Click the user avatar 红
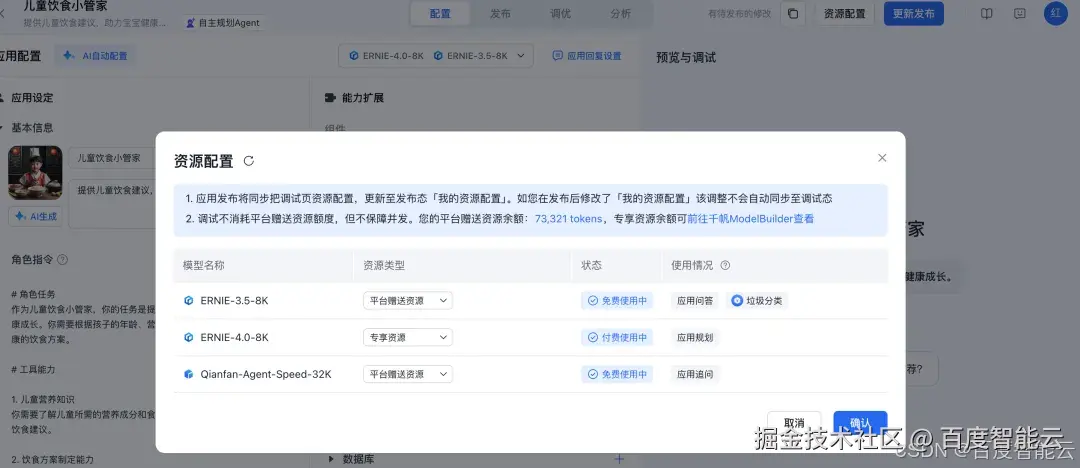Viewport: 1080px width, 468px height. pos(1056,14)
